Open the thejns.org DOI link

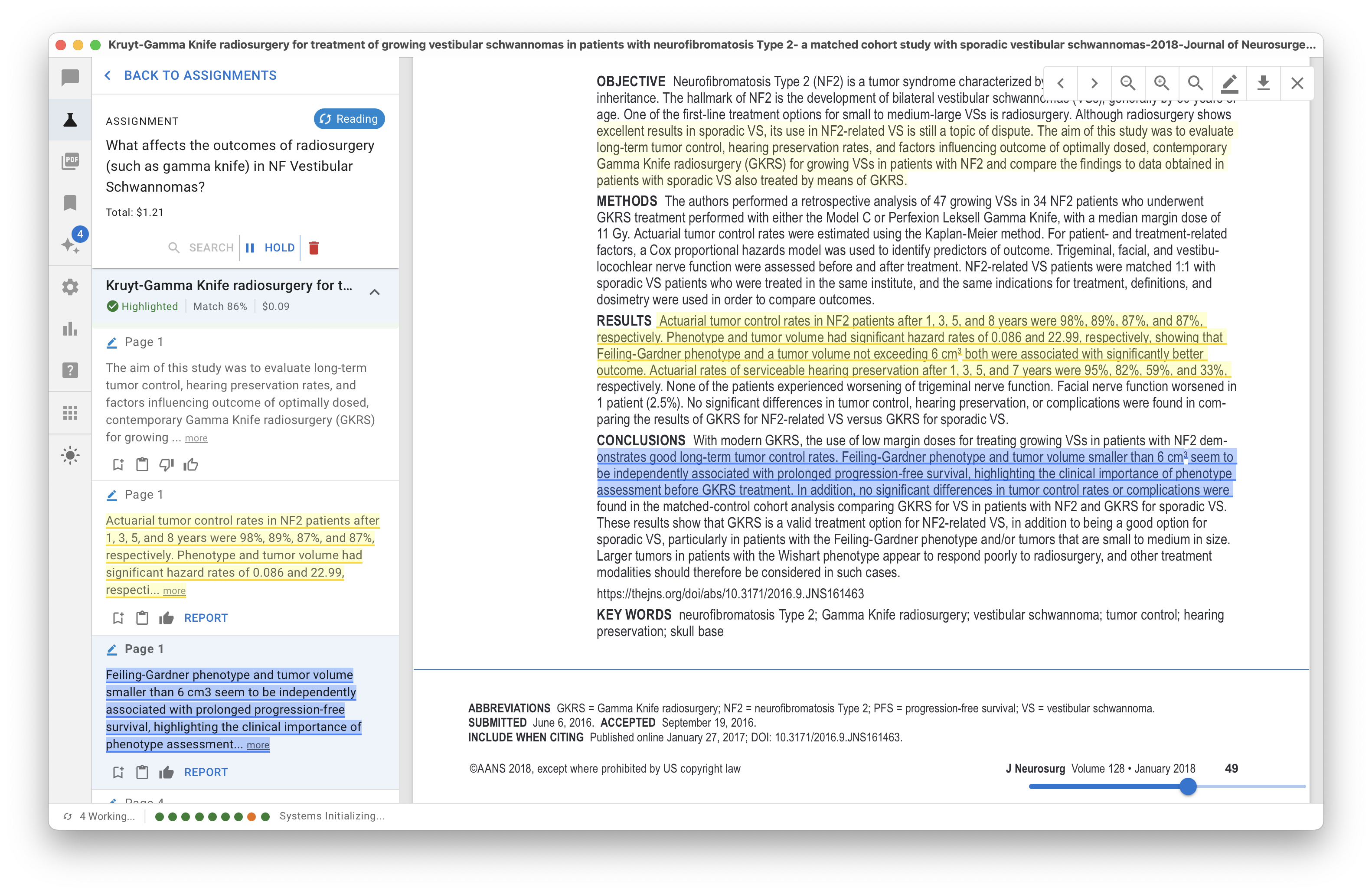tap(730, 594)
